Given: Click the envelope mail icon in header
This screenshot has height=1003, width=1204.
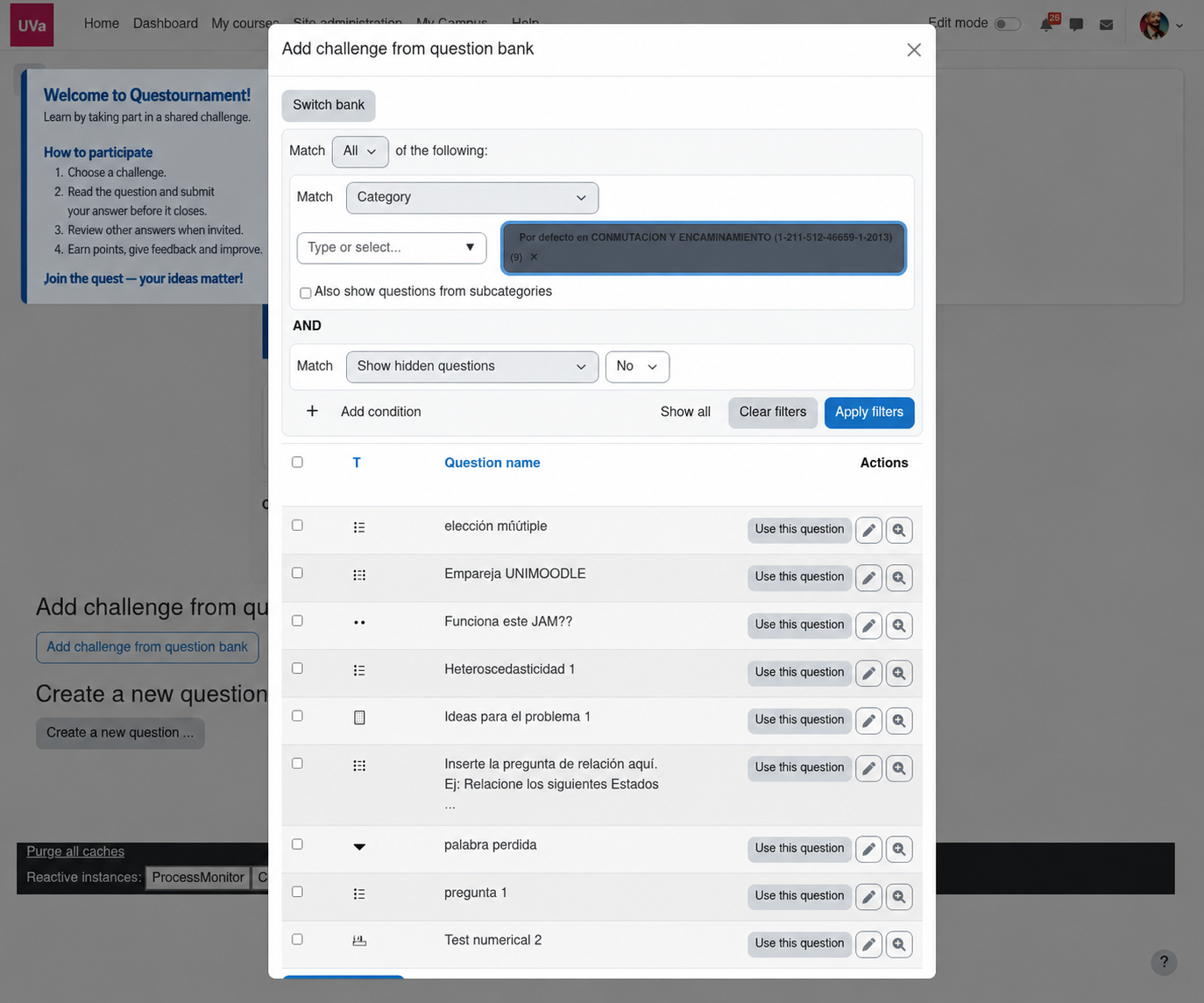Looking at the screenshot, I should (1107, 25).
